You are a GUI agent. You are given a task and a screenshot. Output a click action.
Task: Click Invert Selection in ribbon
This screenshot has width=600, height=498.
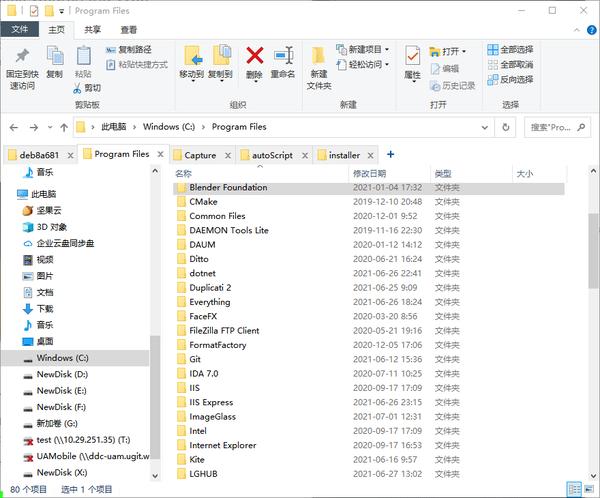pos(510,80)
